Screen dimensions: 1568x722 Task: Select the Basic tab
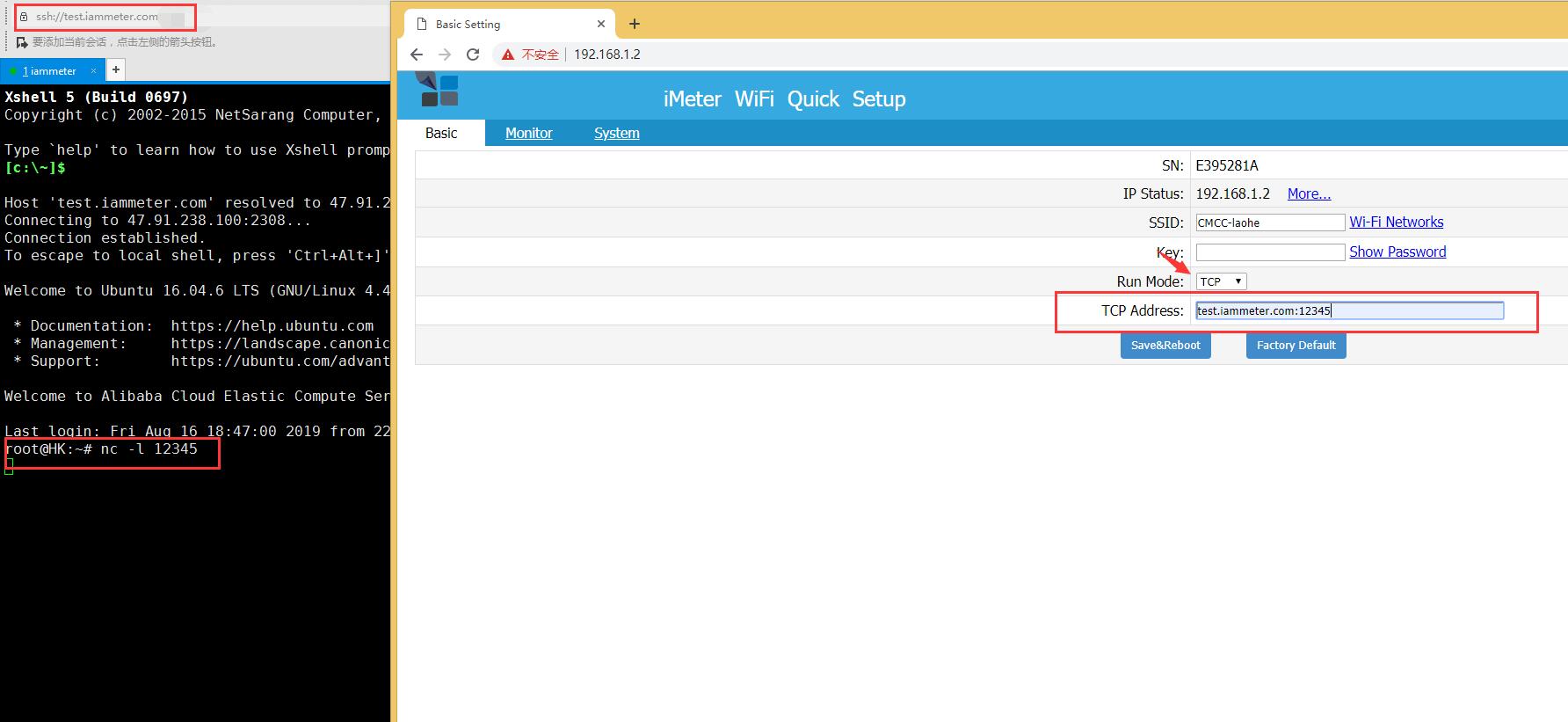(x=441, y=133)
